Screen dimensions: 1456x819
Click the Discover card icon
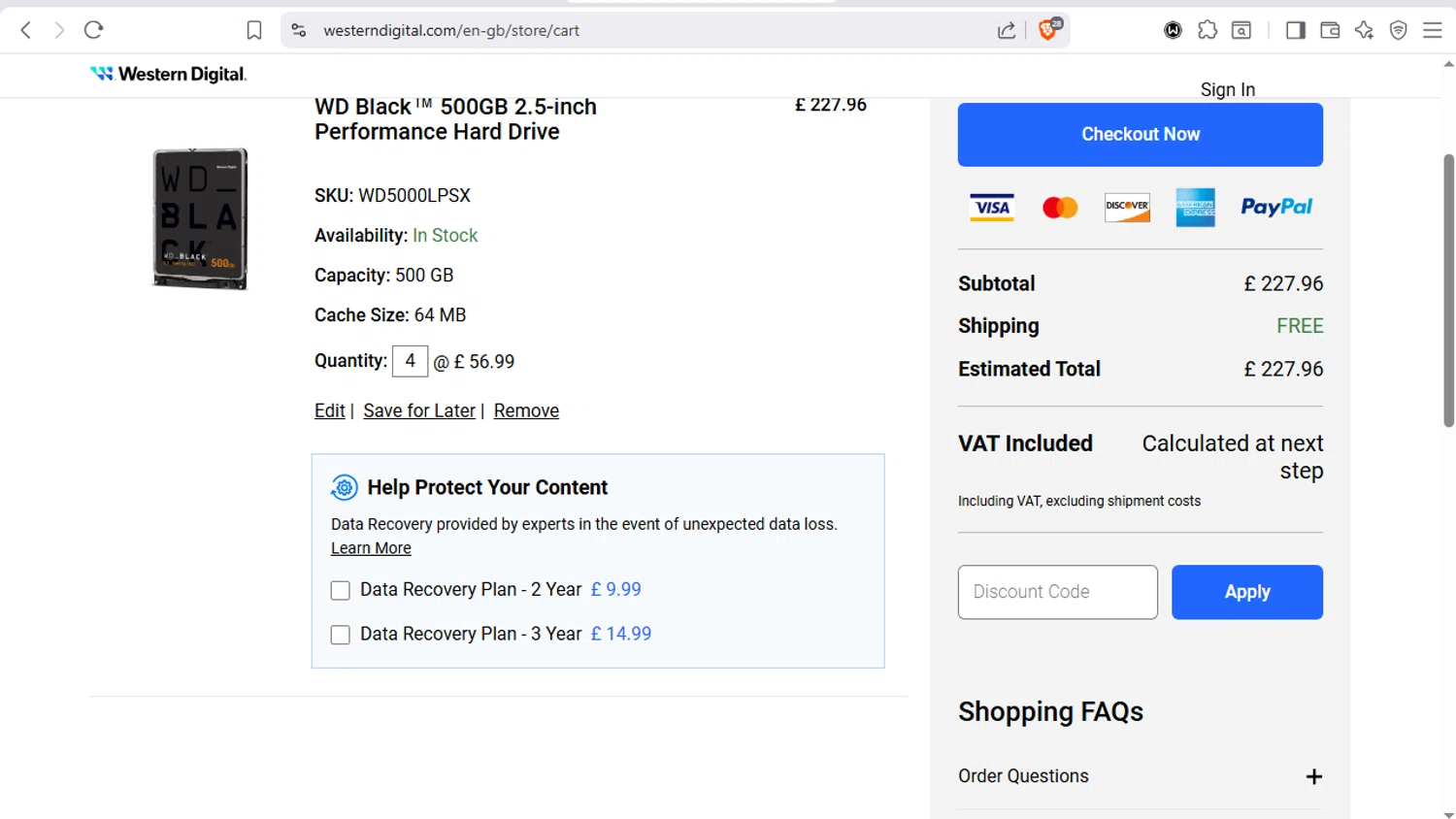1127,207
